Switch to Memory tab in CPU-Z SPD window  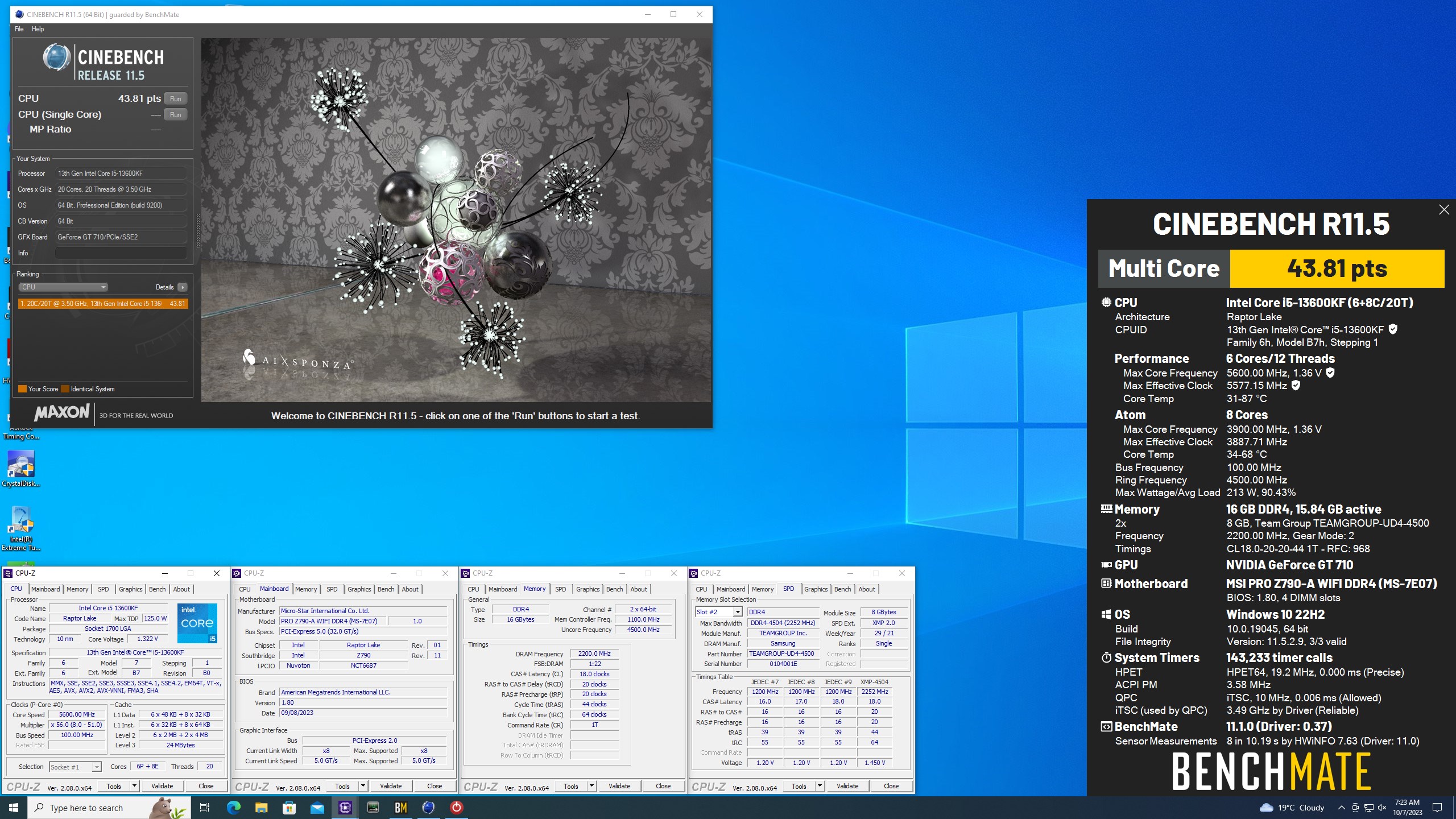coord(763,589)
